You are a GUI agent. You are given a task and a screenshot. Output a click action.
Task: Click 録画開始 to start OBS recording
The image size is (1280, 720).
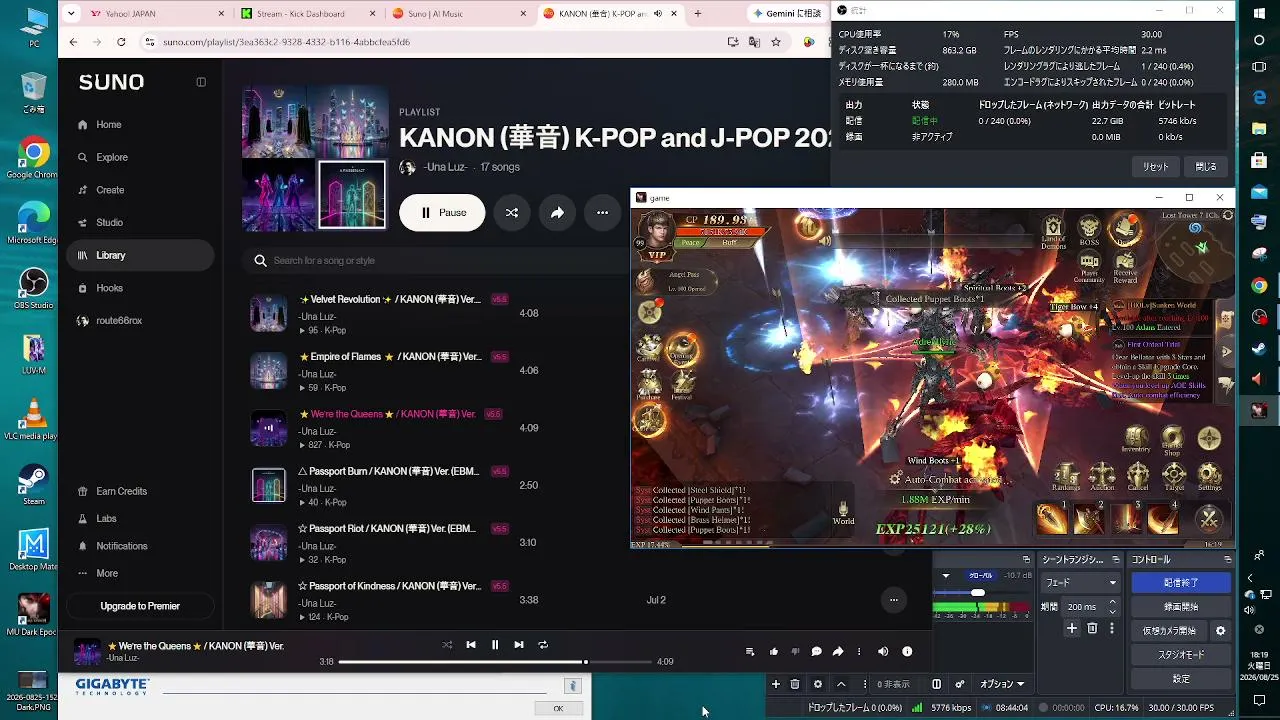pos(1181,607)
